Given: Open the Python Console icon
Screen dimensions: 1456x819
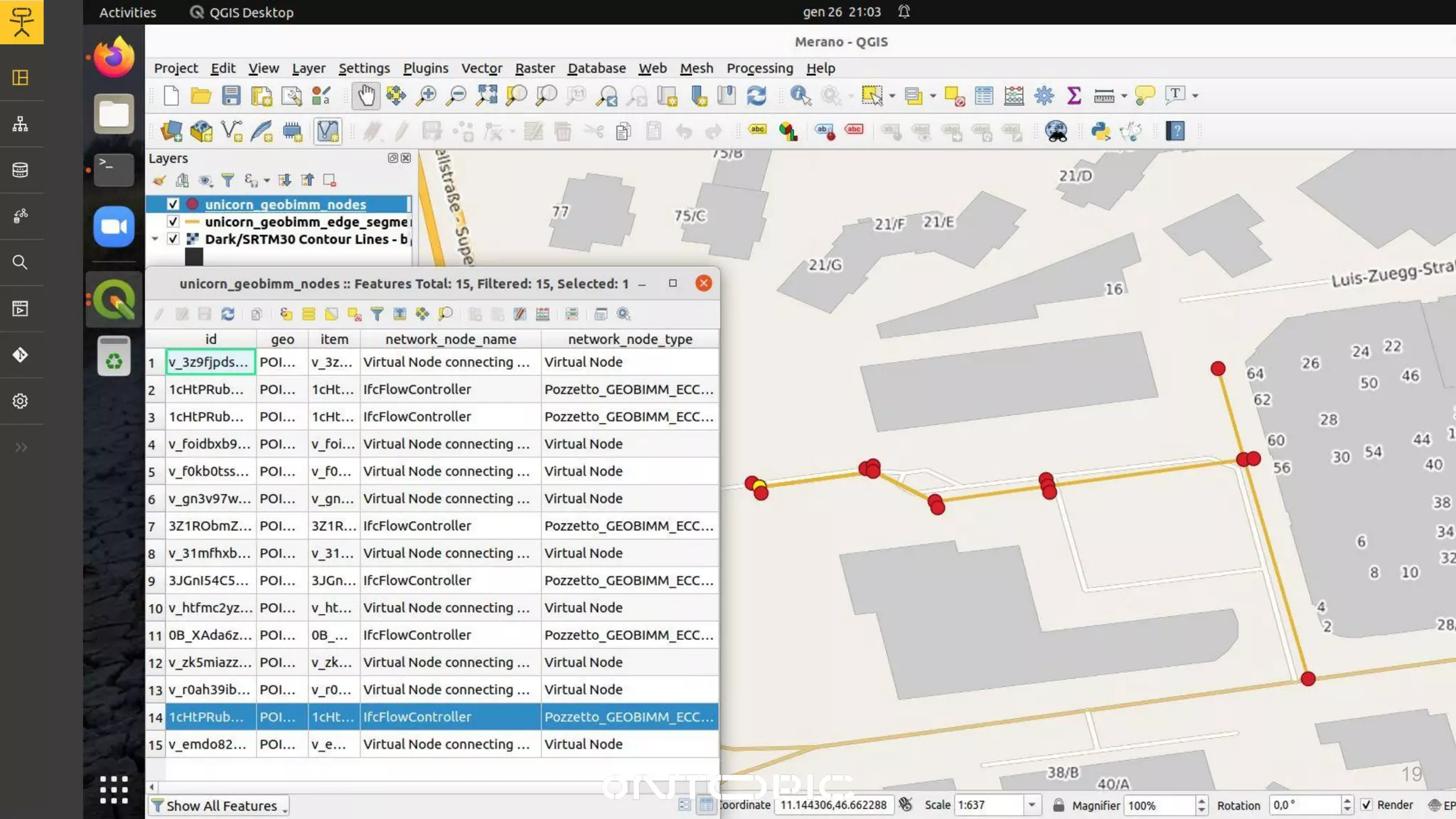Looking at the screenshot, I should click(1101, 132).
